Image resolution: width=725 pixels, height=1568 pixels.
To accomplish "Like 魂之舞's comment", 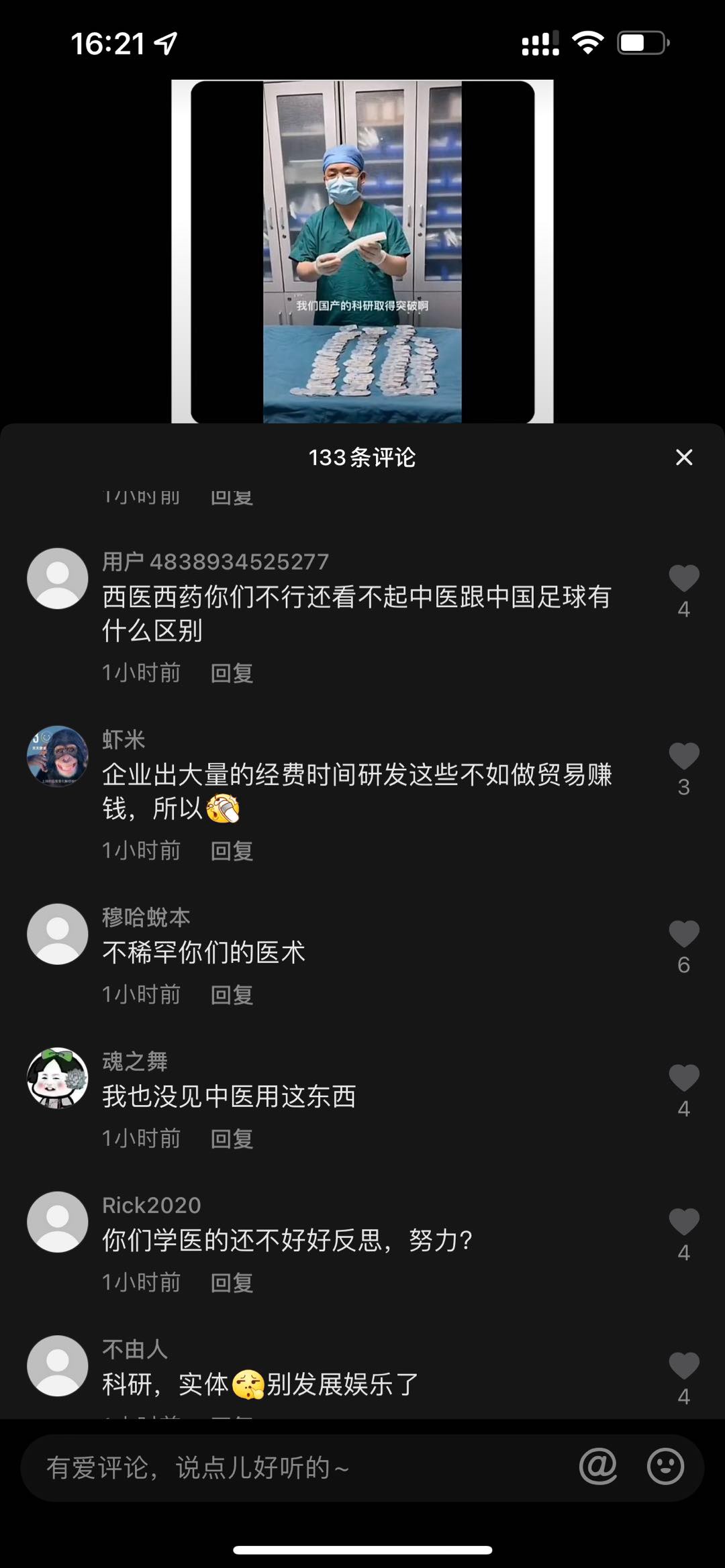I will (683, 1078).
